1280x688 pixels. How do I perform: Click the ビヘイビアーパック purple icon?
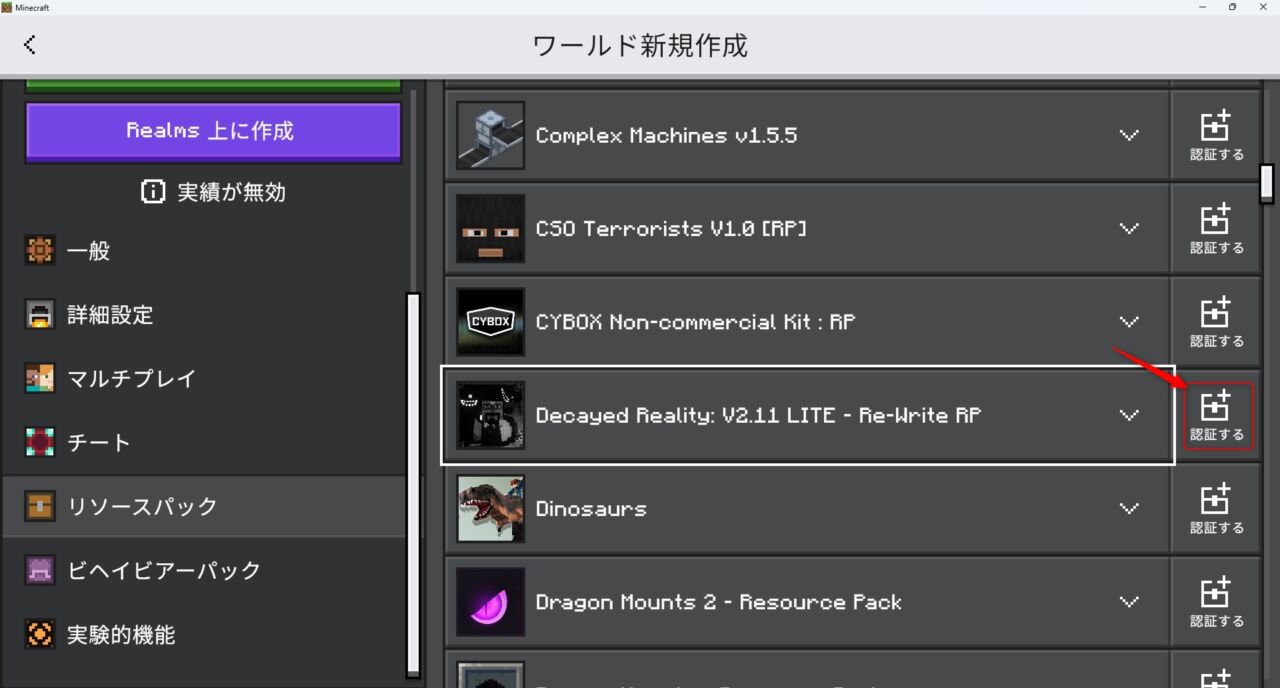click(x=40, y=571)
